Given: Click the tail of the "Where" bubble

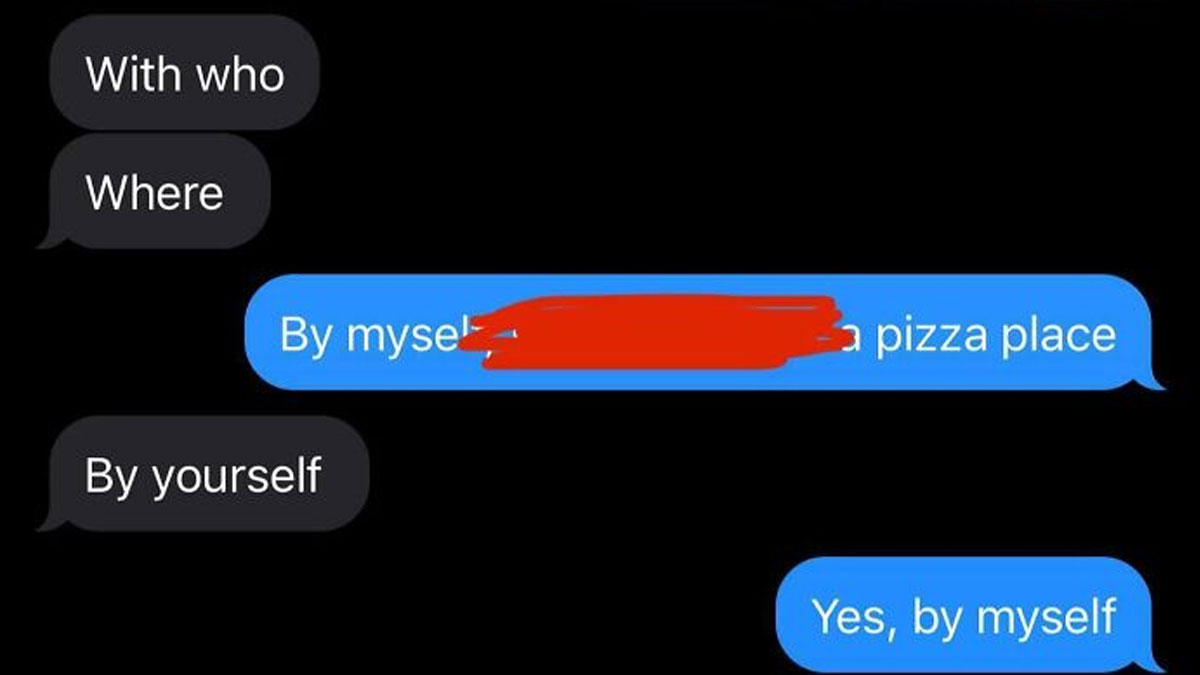Looking at the screenshot, I should (48, 238).
